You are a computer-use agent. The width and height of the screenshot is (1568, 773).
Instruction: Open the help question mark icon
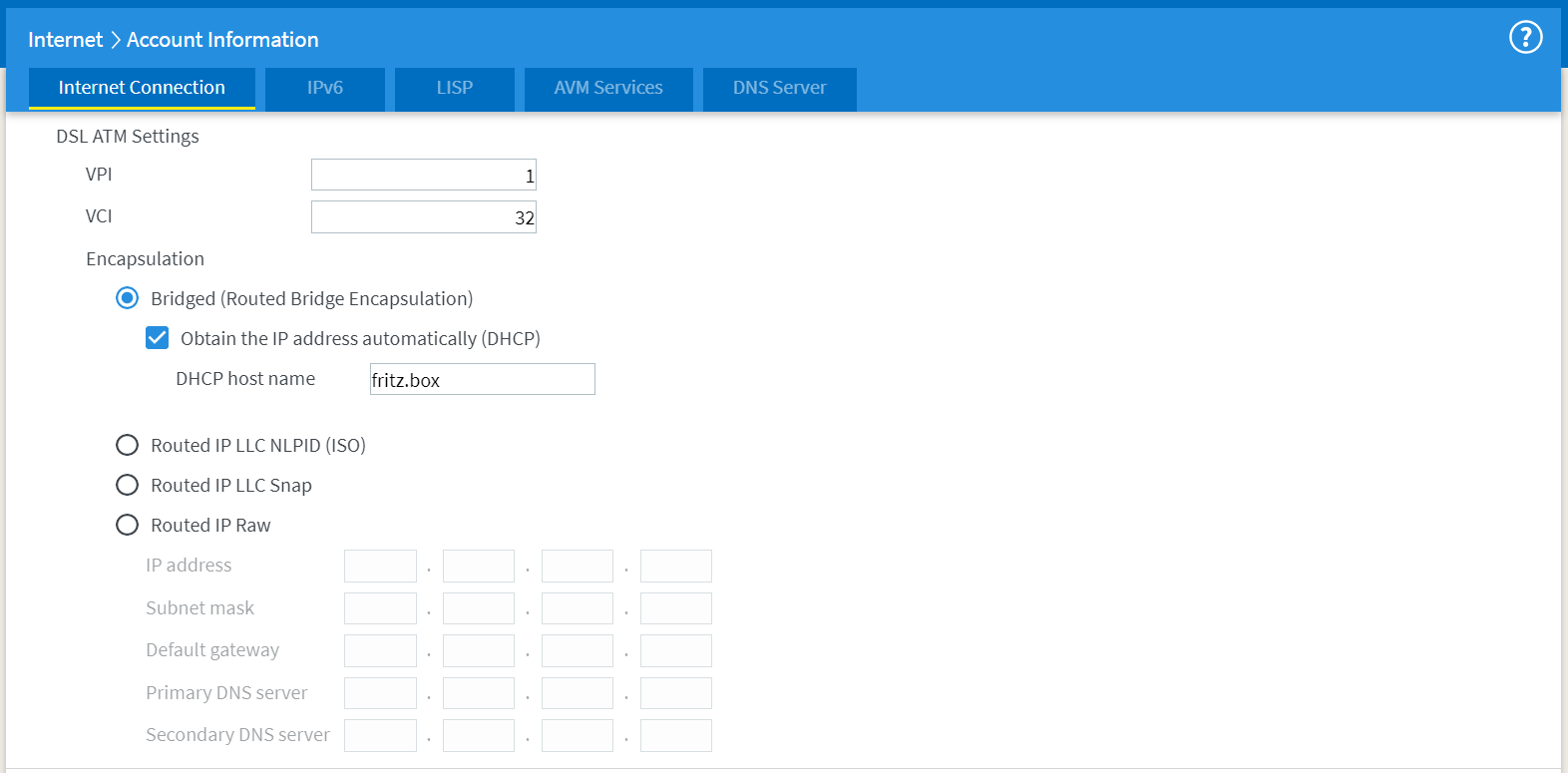tap(1525, 38)
